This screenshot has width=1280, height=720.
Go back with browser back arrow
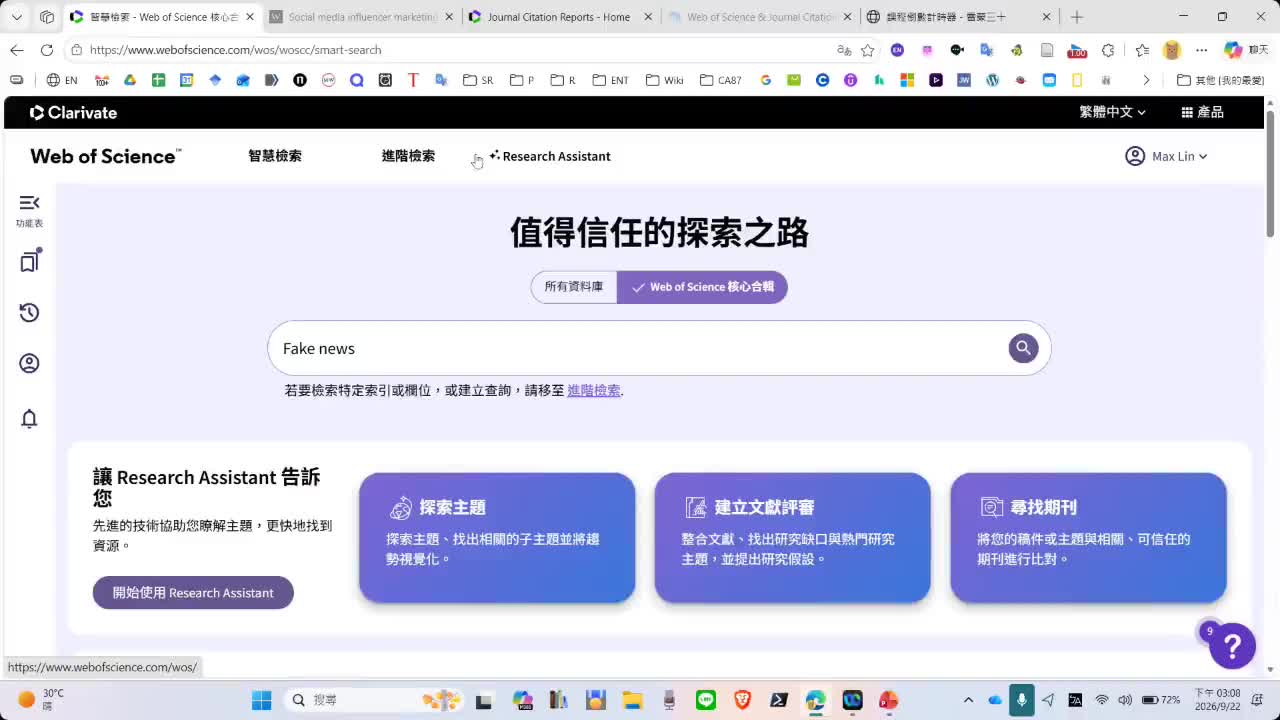tap(17, 50)
